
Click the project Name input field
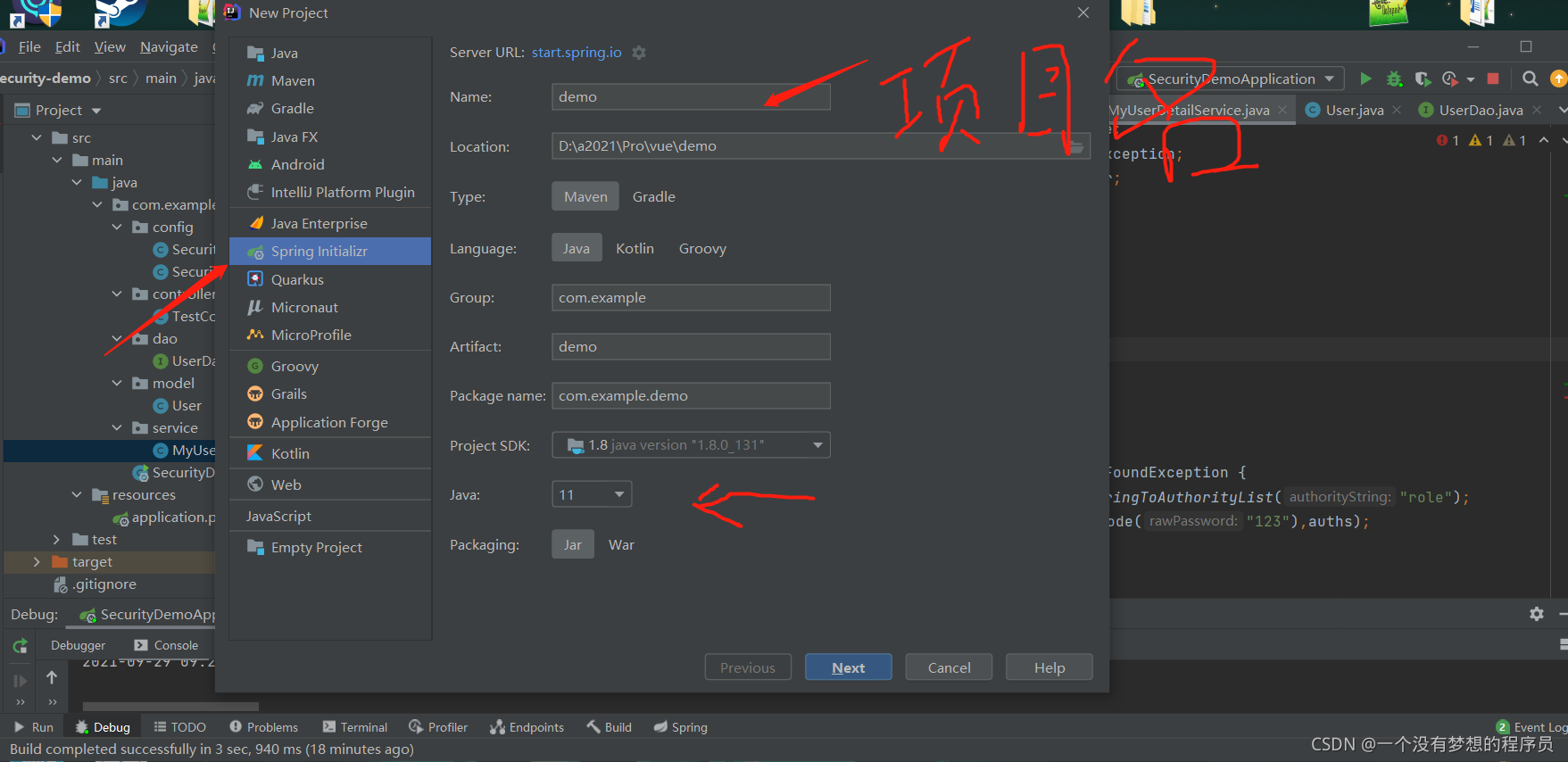691,96
